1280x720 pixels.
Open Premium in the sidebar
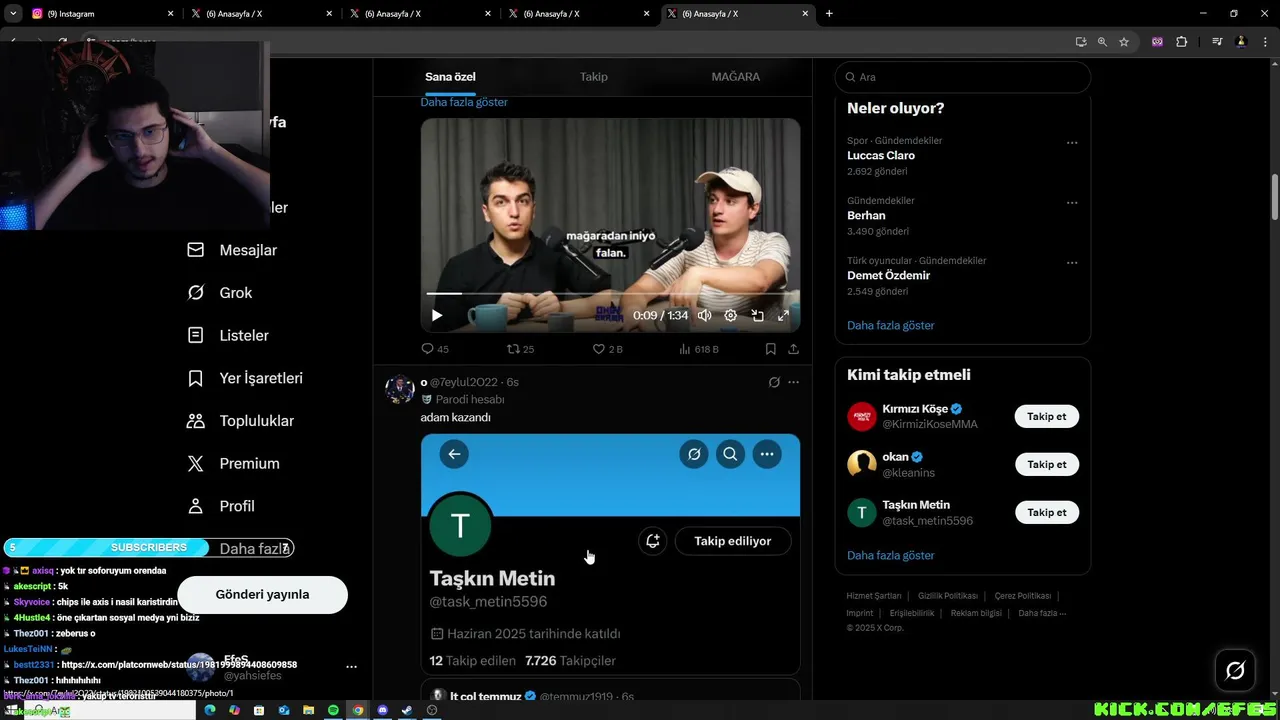click(x=233, y=464)
